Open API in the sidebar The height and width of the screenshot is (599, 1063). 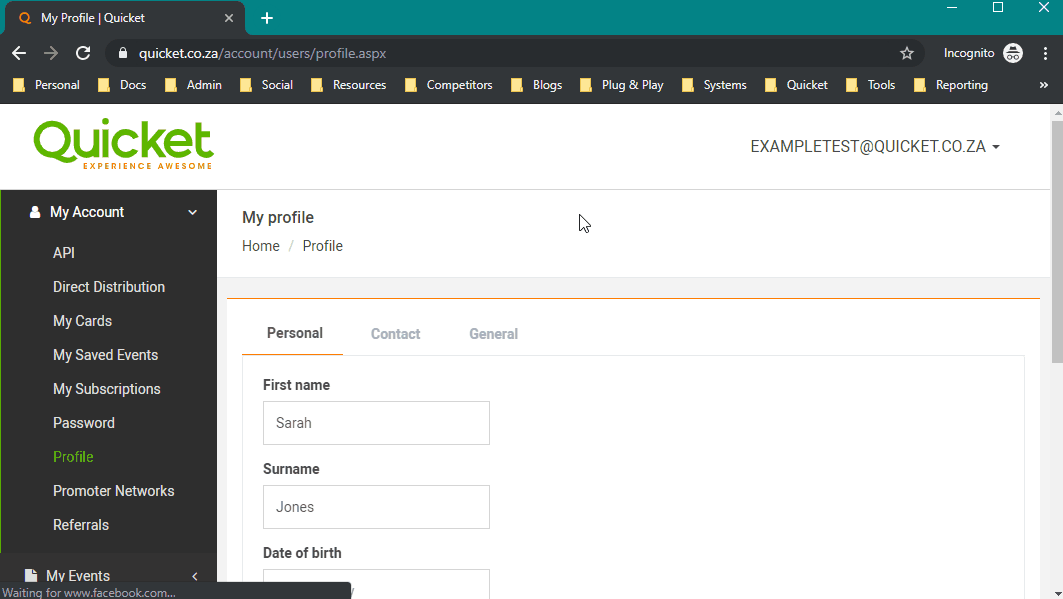tap(64, 253)
